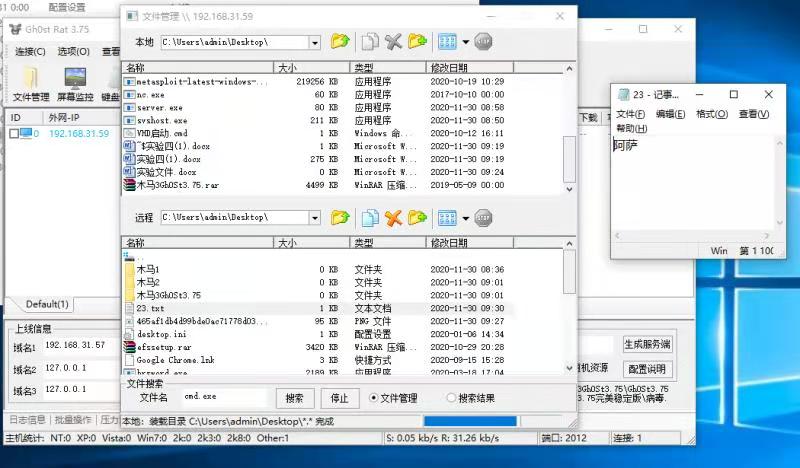Click the 实验文件.docx Word icon
The image size is (800, 468).
tap(130, 172)
